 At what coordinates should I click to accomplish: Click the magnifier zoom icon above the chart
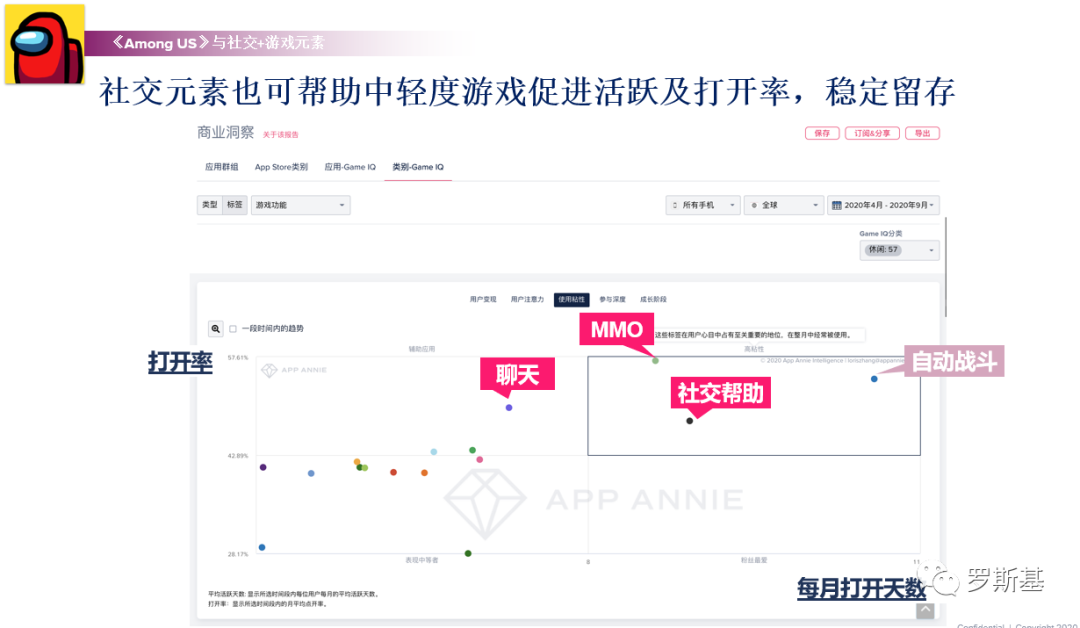click(x=216, y=329)
